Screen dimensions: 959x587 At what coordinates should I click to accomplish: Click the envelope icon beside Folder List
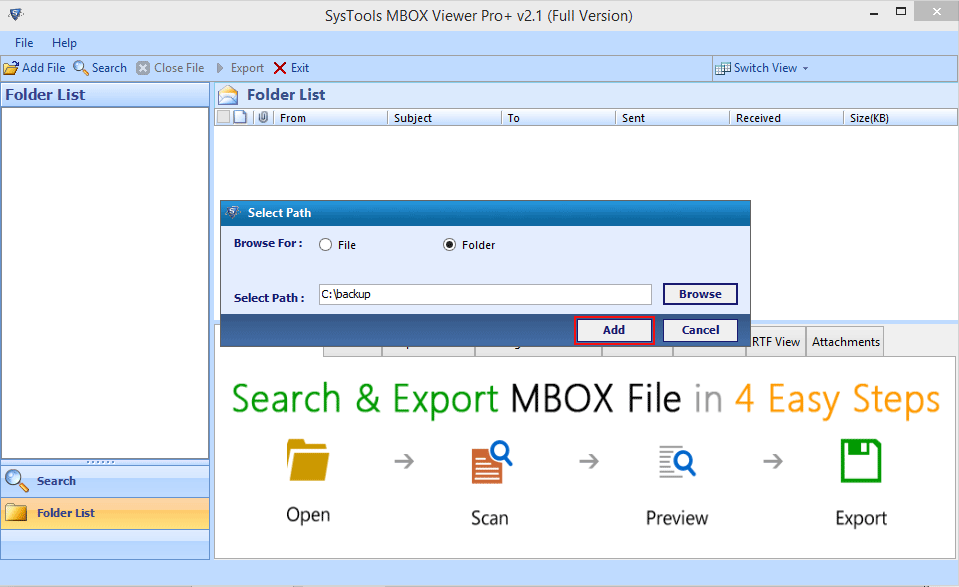click(228, 95)
